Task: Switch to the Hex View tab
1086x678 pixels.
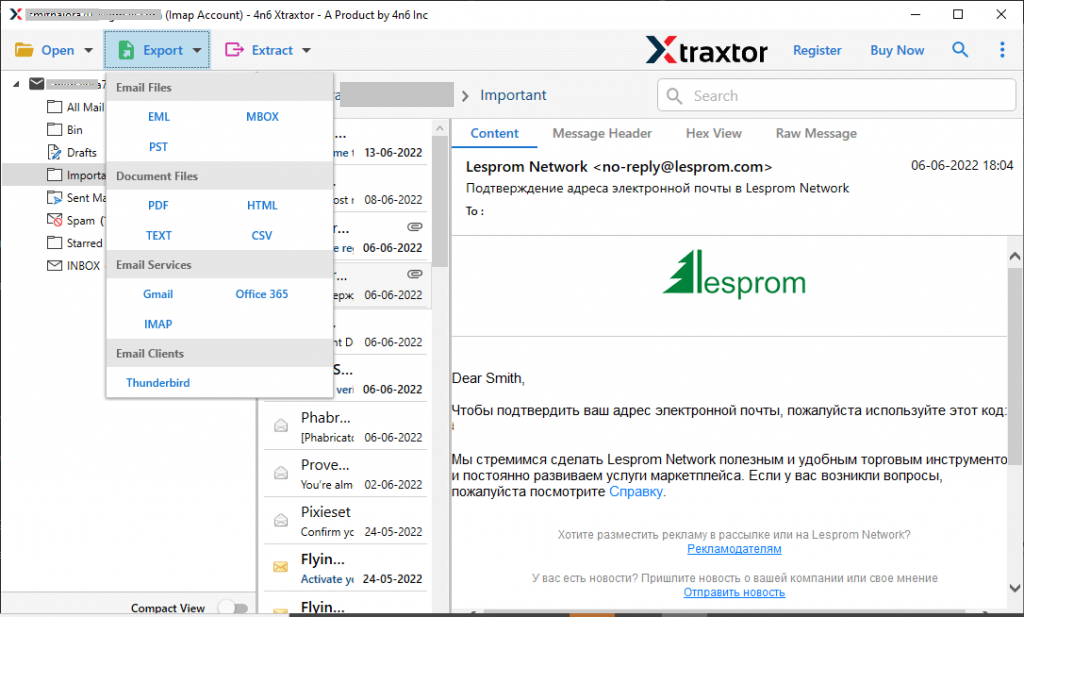Action: pyautogui.click(x=713, y=133)
